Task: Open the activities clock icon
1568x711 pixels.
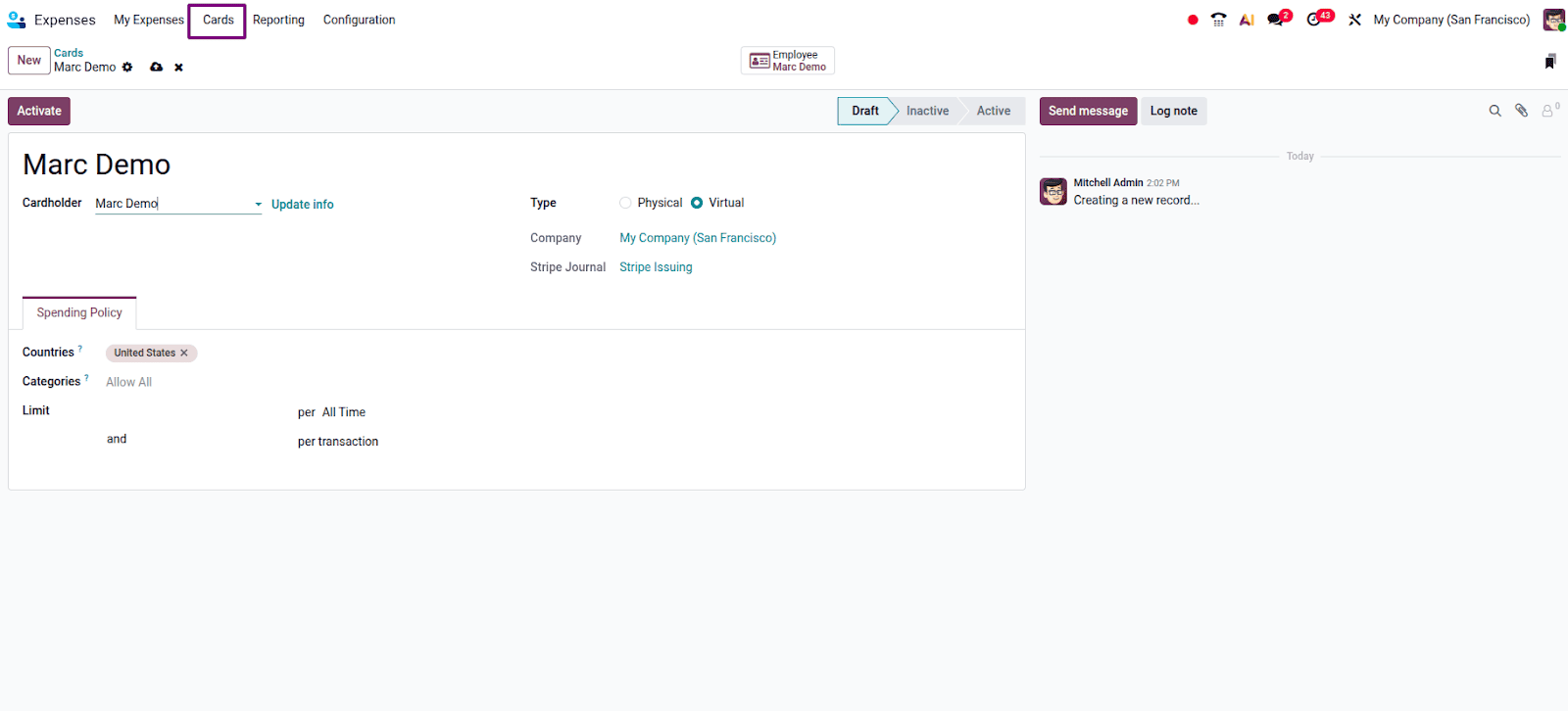Action: pyautogui.click(x=1314, y=20)
